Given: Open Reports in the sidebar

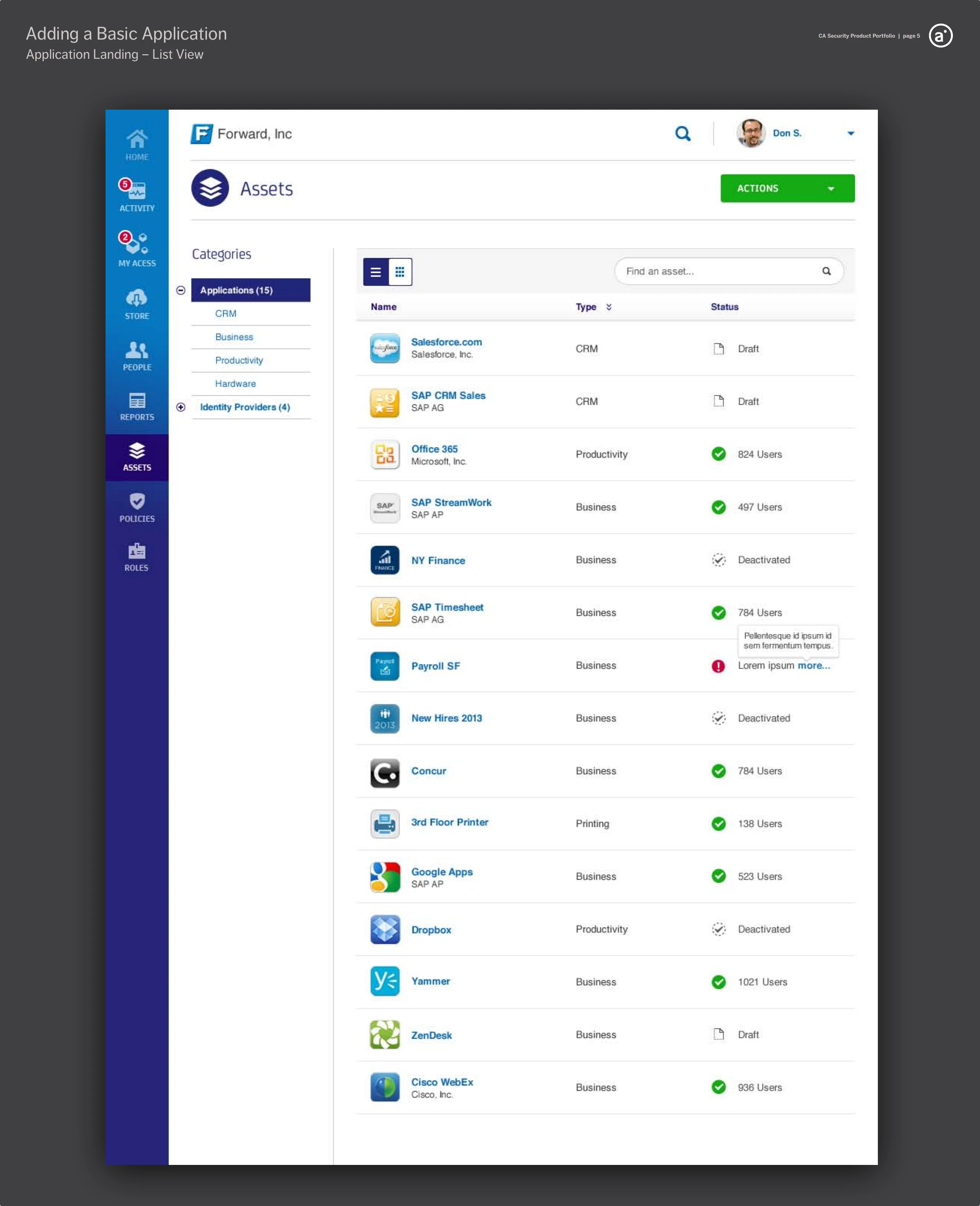Looking at the screenshot, I should [136, 406].
